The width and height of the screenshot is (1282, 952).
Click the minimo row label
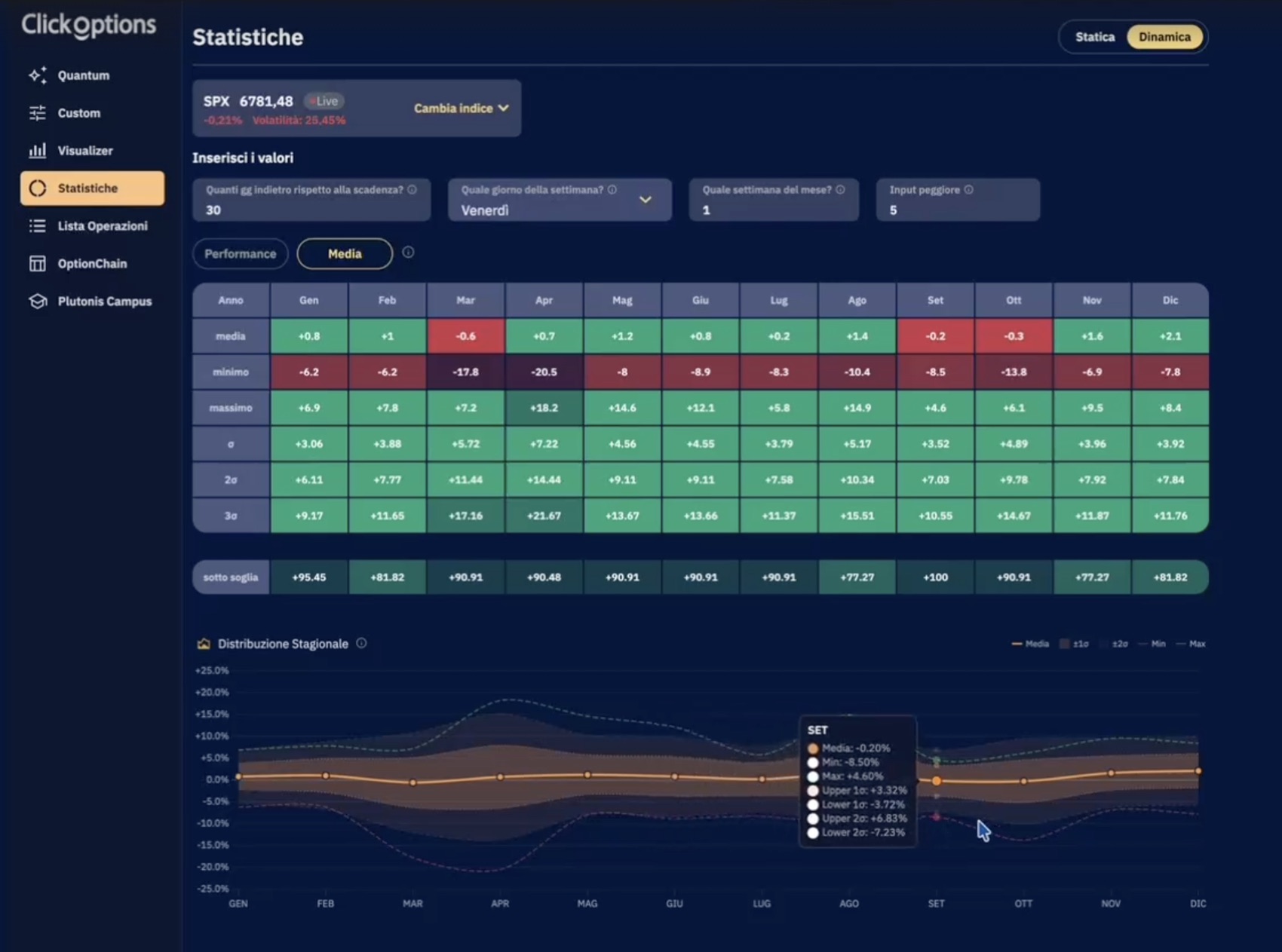231,372
